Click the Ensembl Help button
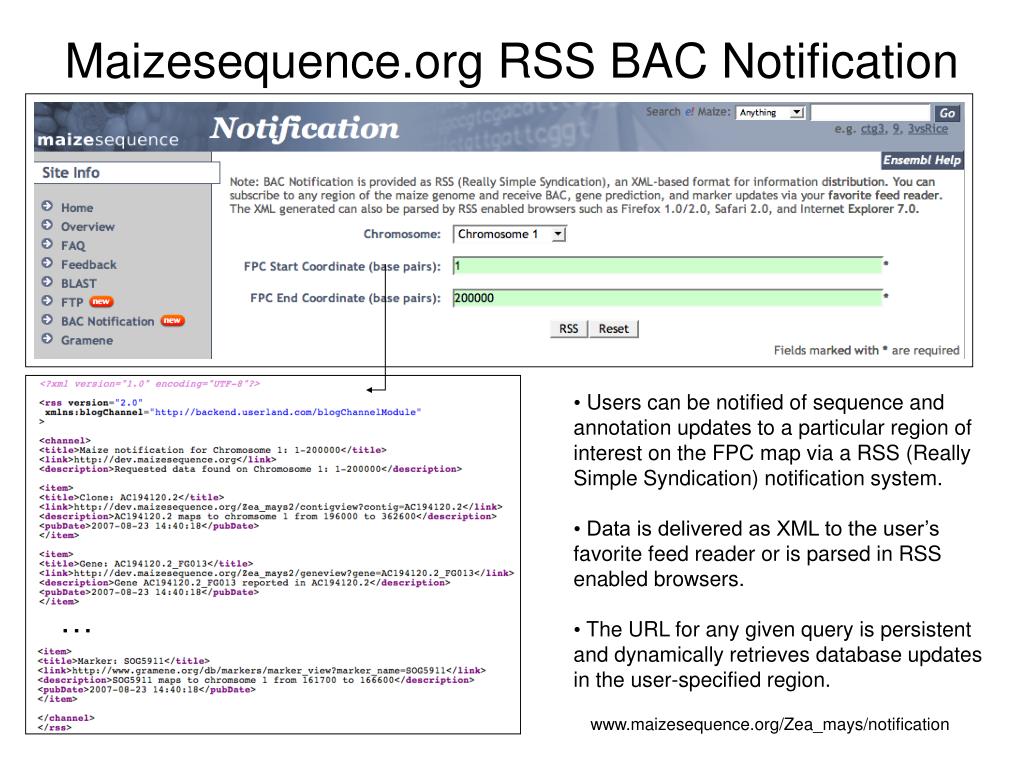1024x768 pixels. click(x=921, y=160)
